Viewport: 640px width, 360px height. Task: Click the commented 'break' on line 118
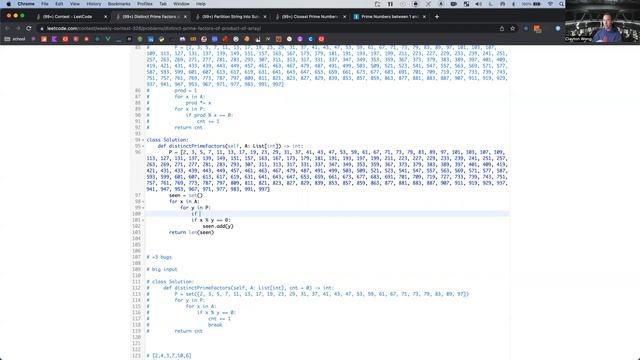(x=215, y=325)
